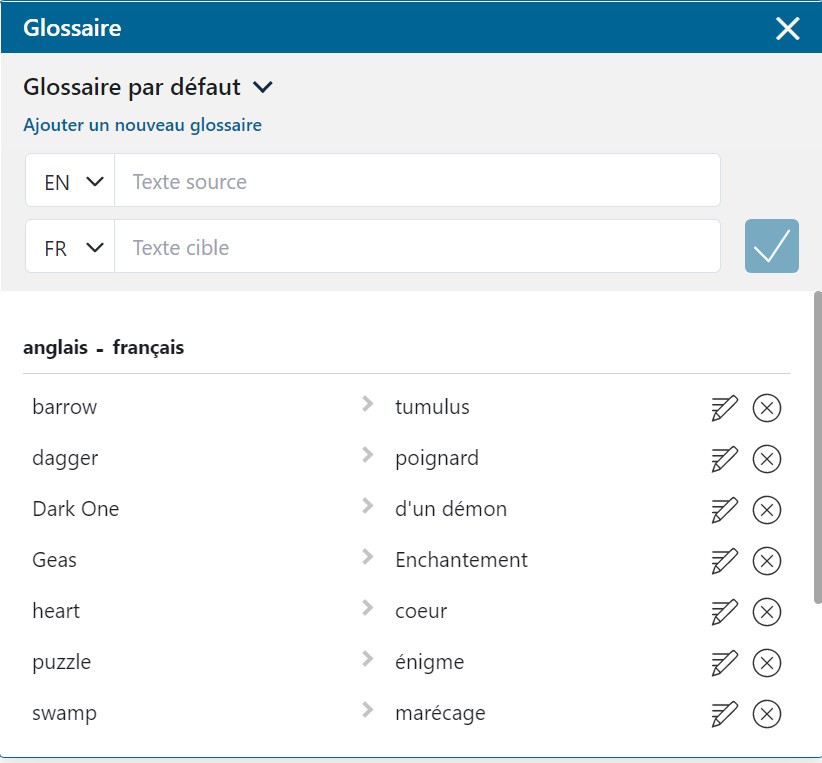
Task: Delete the heart to coeur entry
Action: pos(766,611)
